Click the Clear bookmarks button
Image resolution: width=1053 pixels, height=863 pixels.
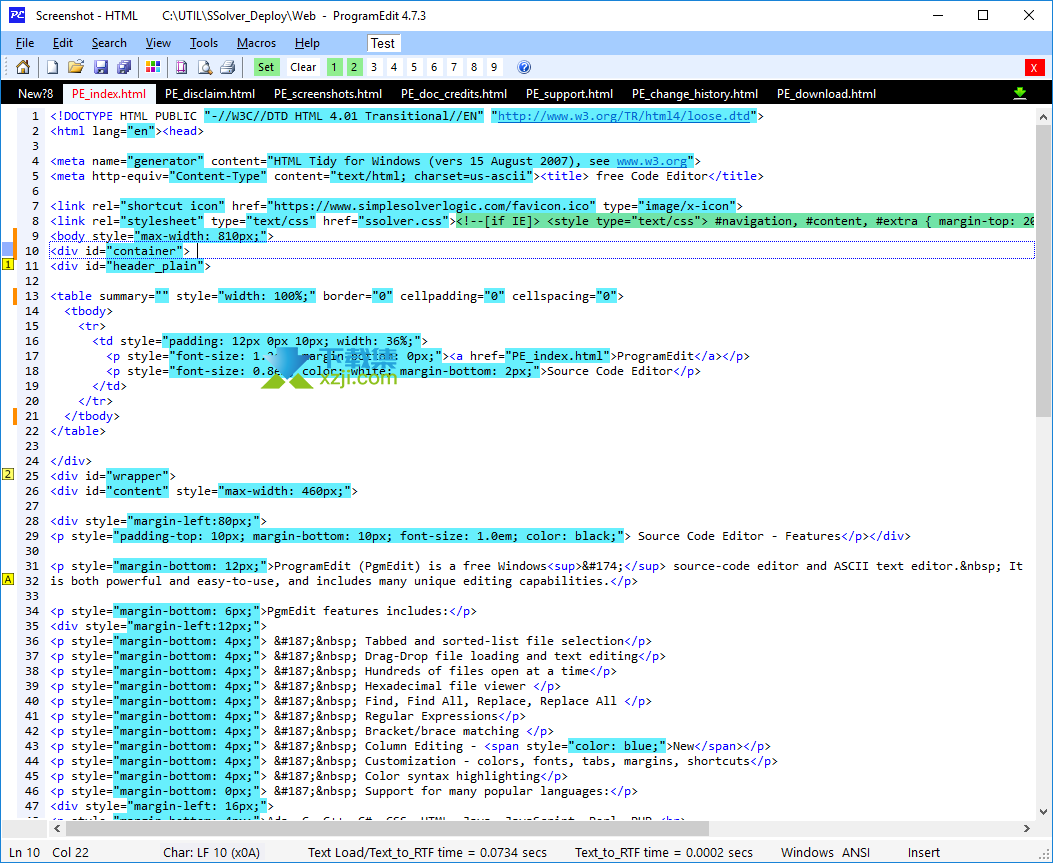pyautogui.click(x=303, y=67)
